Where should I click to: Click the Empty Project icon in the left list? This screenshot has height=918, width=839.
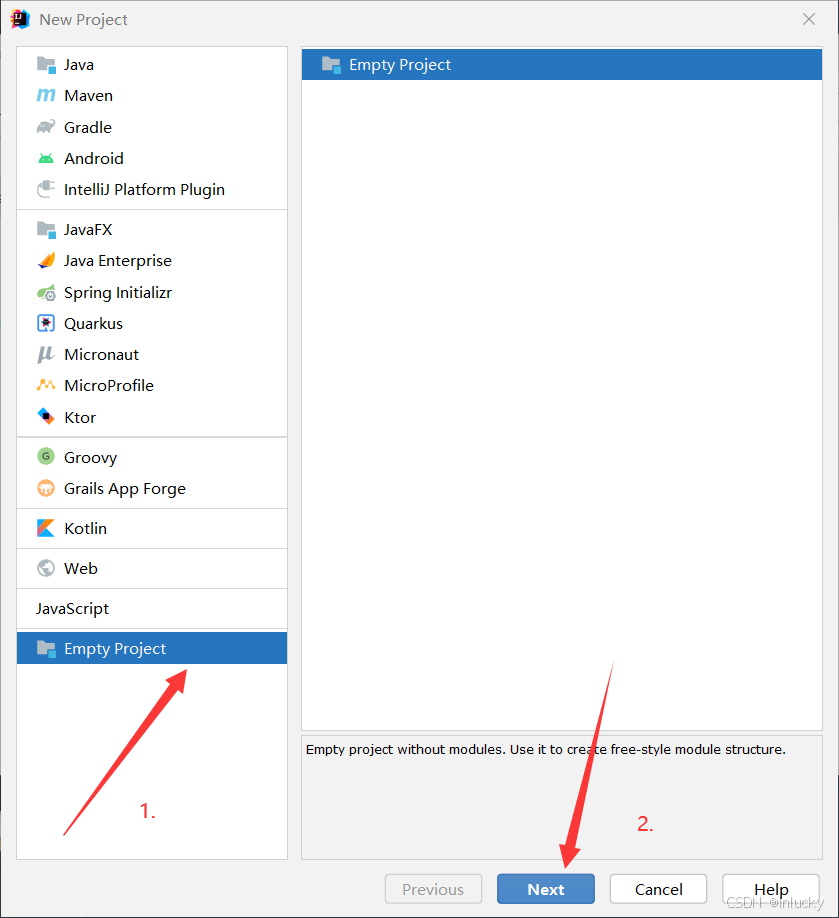[x=46, y=648]
